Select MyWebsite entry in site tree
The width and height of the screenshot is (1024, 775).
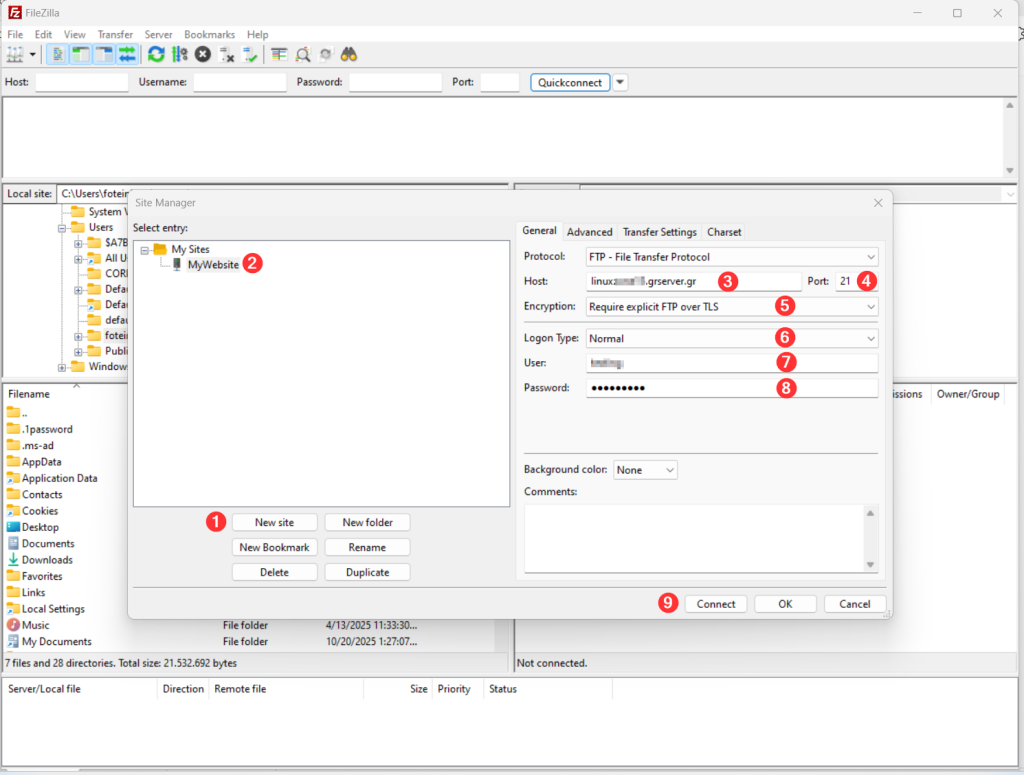[x=213, y=265]
